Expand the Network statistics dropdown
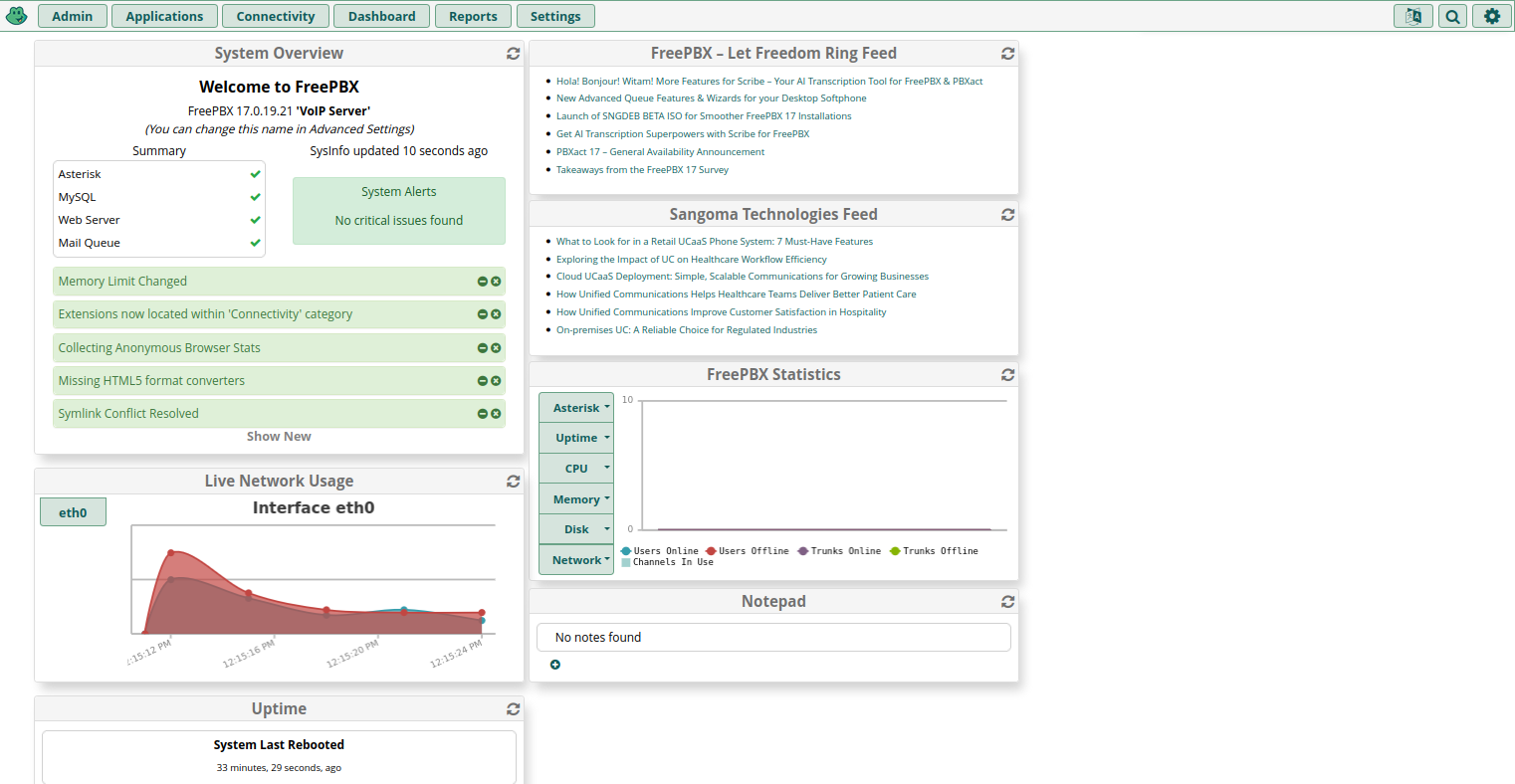1515x784 pixels. click(x=576, y=560)
